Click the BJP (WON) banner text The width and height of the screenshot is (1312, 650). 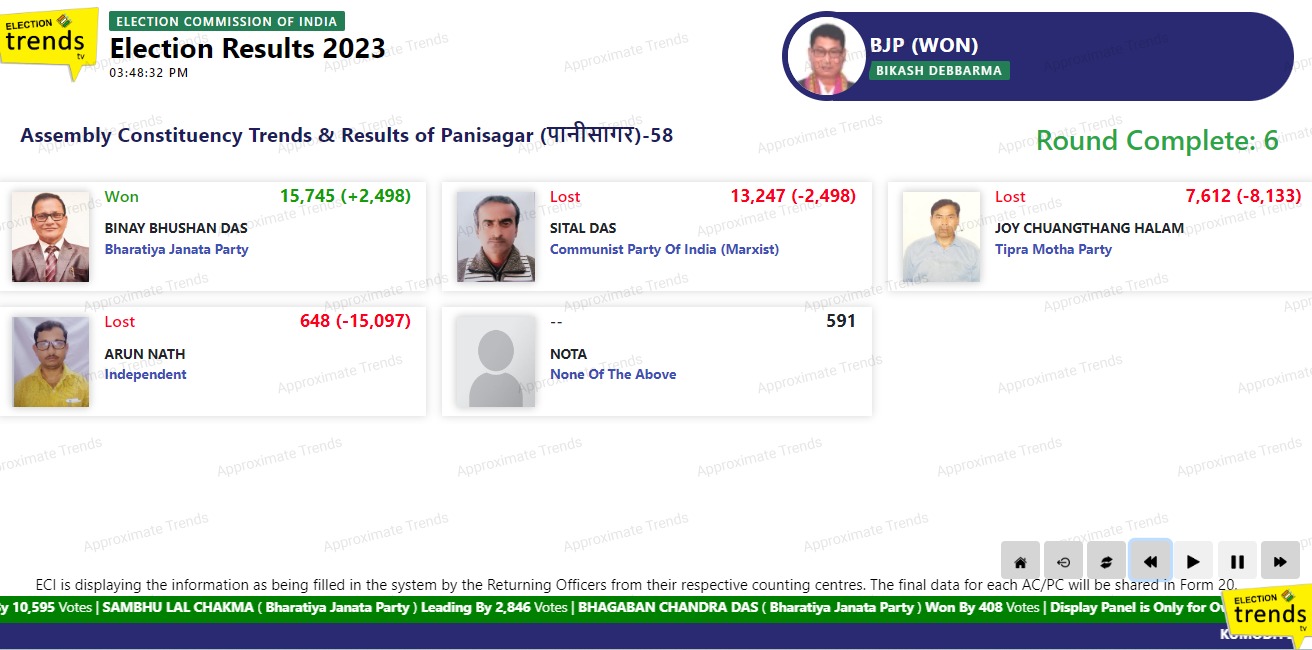pos(924,45)
